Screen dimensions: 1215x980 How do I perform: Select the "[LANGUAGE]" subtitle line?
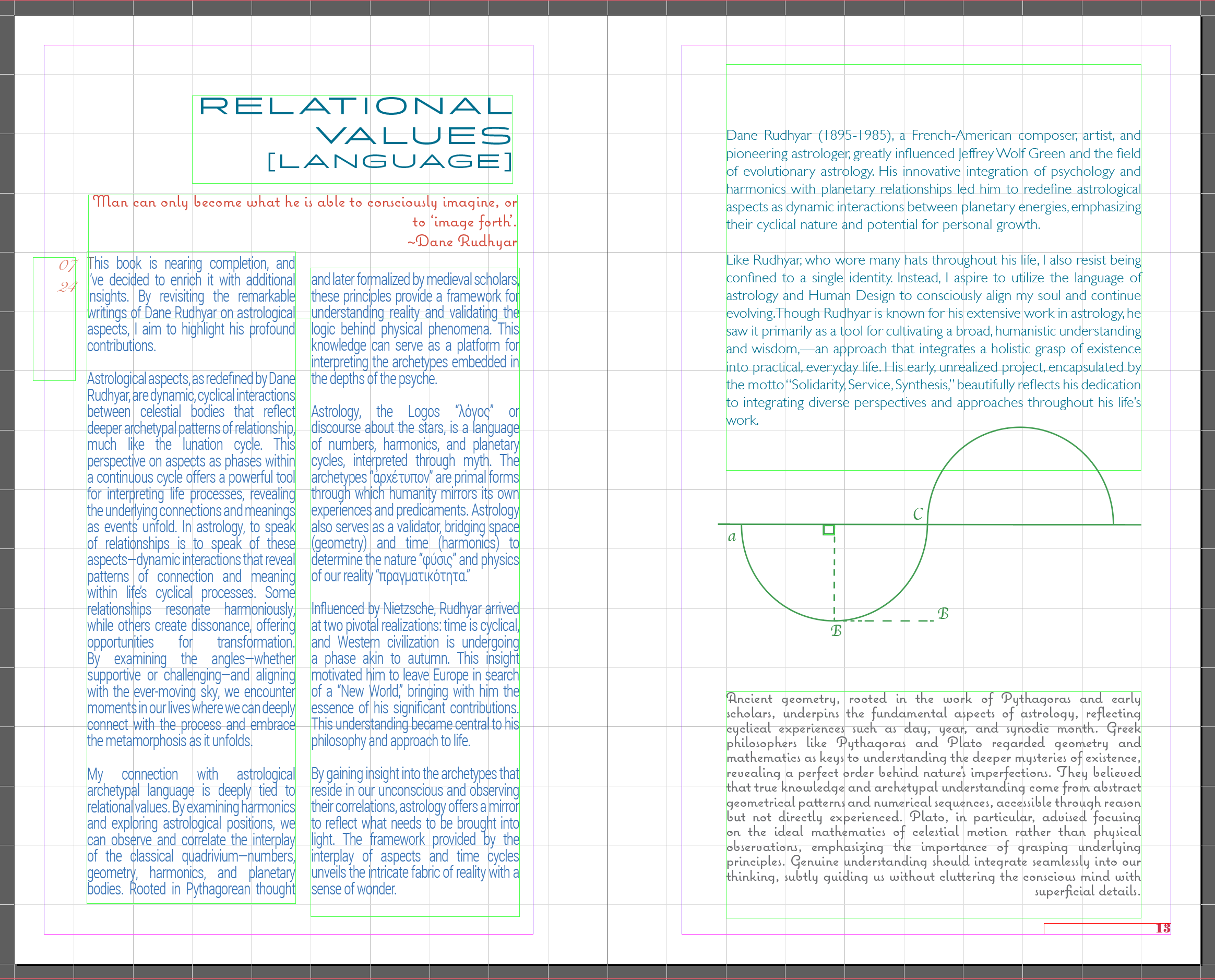coord(390,161)
